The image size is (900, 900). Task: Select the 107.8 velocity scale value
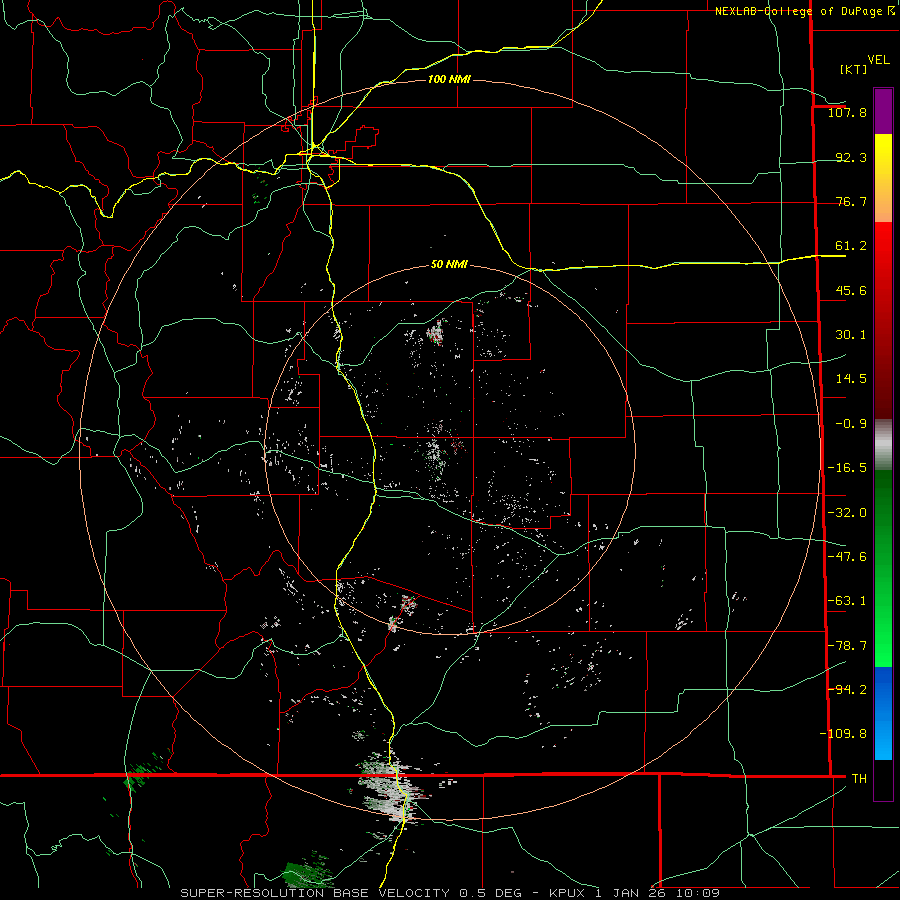(847, 112)
